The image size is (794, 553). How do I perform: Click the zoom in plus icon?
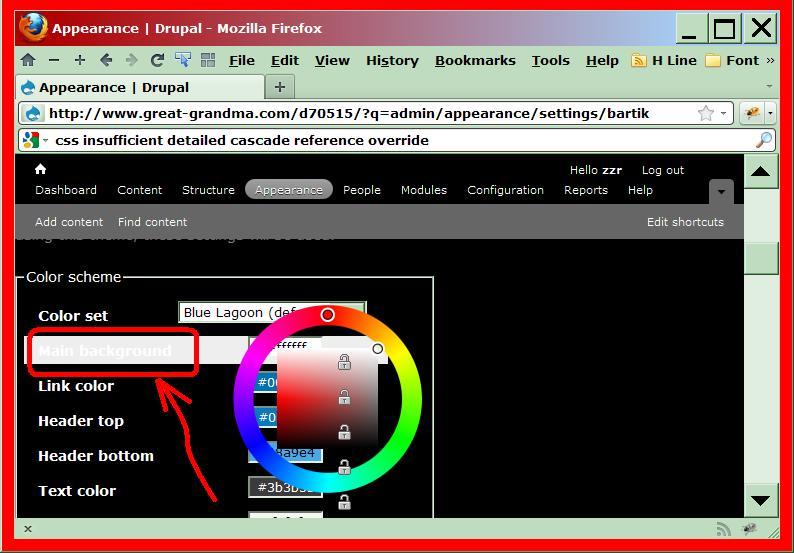[x=80, y=60]
